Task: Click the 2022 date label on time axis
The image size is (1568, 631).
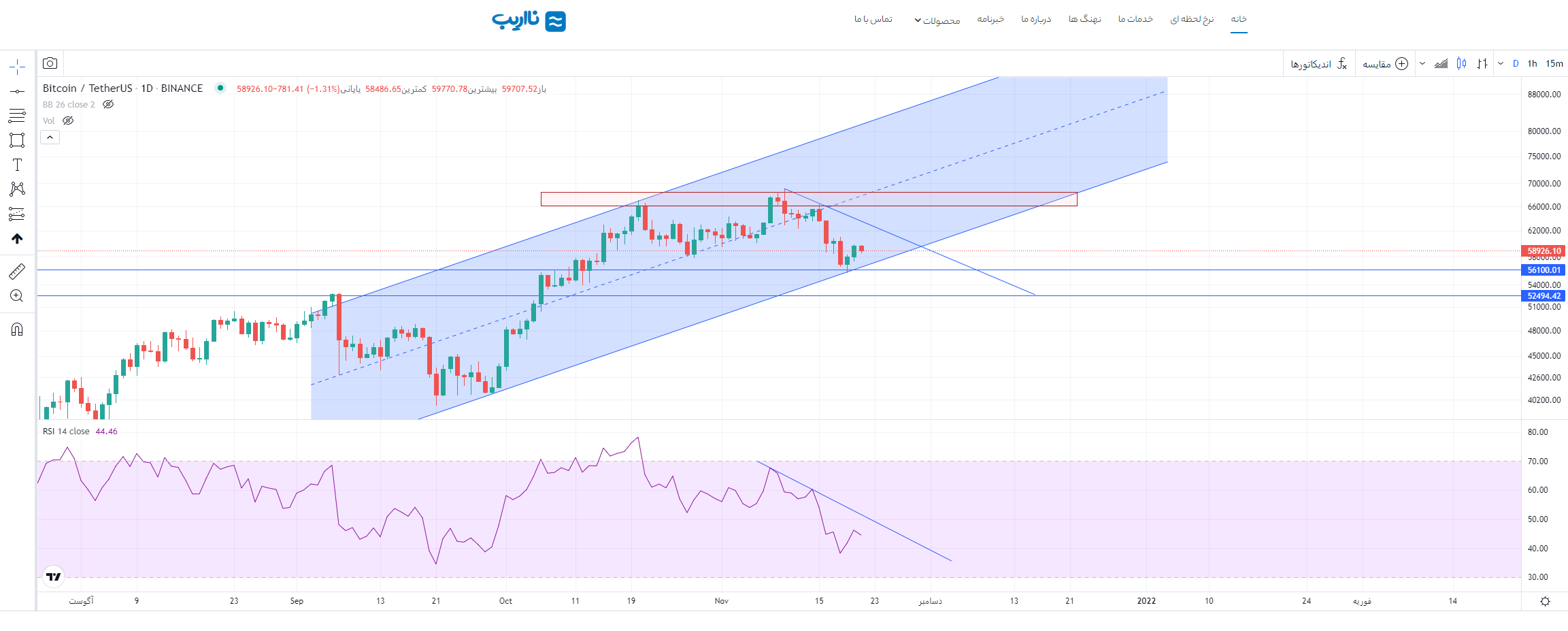Action: [x=1146, y=600]
